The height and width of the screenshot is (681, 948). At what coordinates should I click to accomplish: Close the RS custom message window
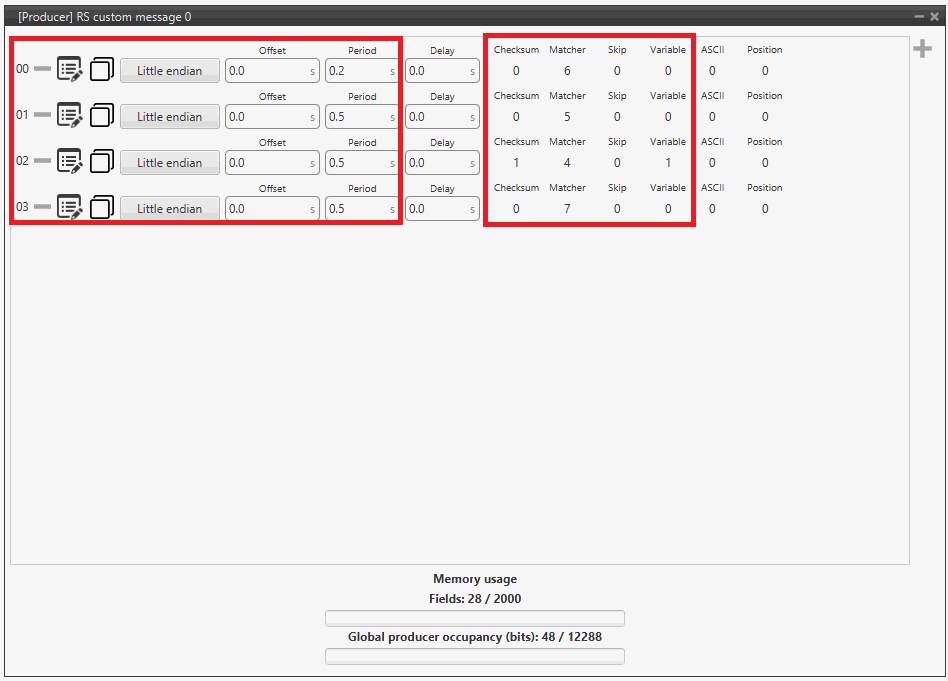click(934, 17)
